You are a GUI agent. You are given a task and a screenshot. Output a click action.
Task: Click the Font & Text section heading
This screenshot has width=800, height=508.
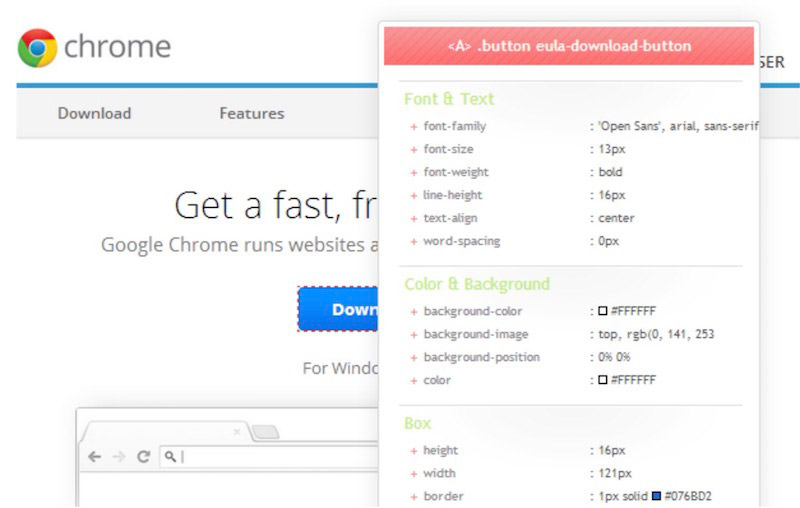point(449,98)
